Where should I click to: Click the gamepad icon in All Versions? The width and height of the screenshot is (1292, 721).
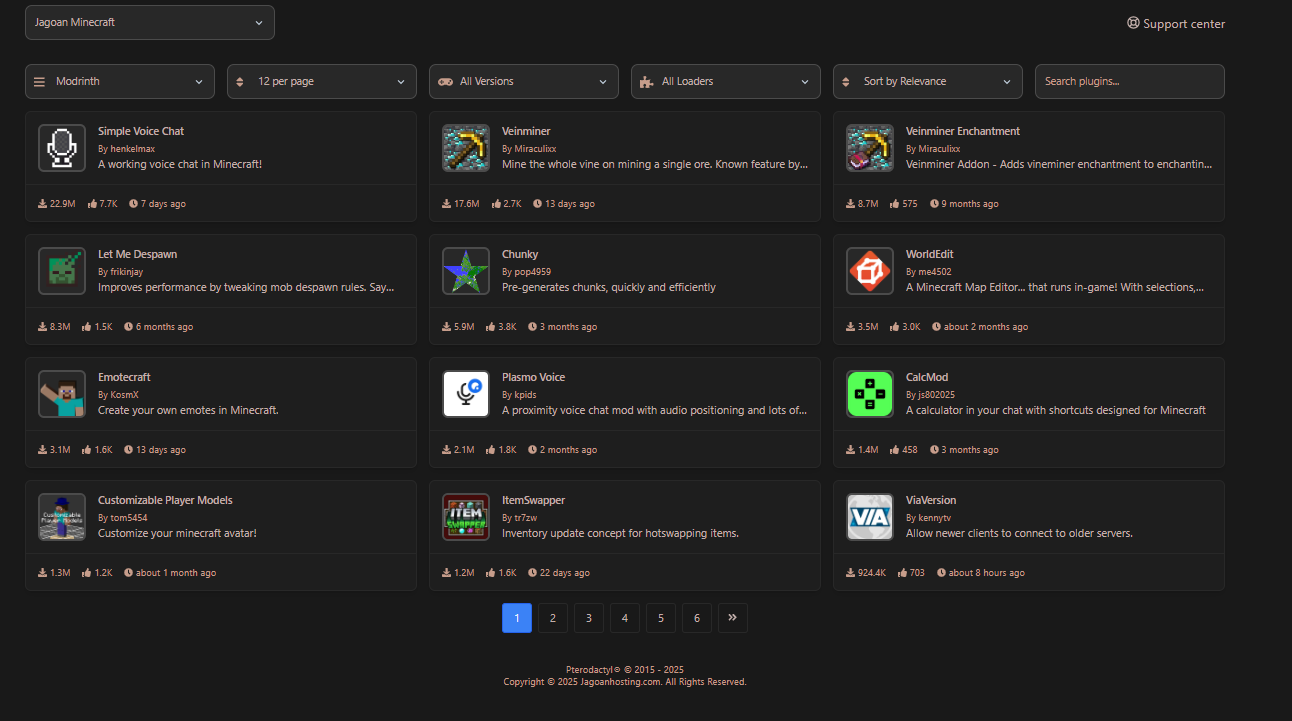click(446, 82)
